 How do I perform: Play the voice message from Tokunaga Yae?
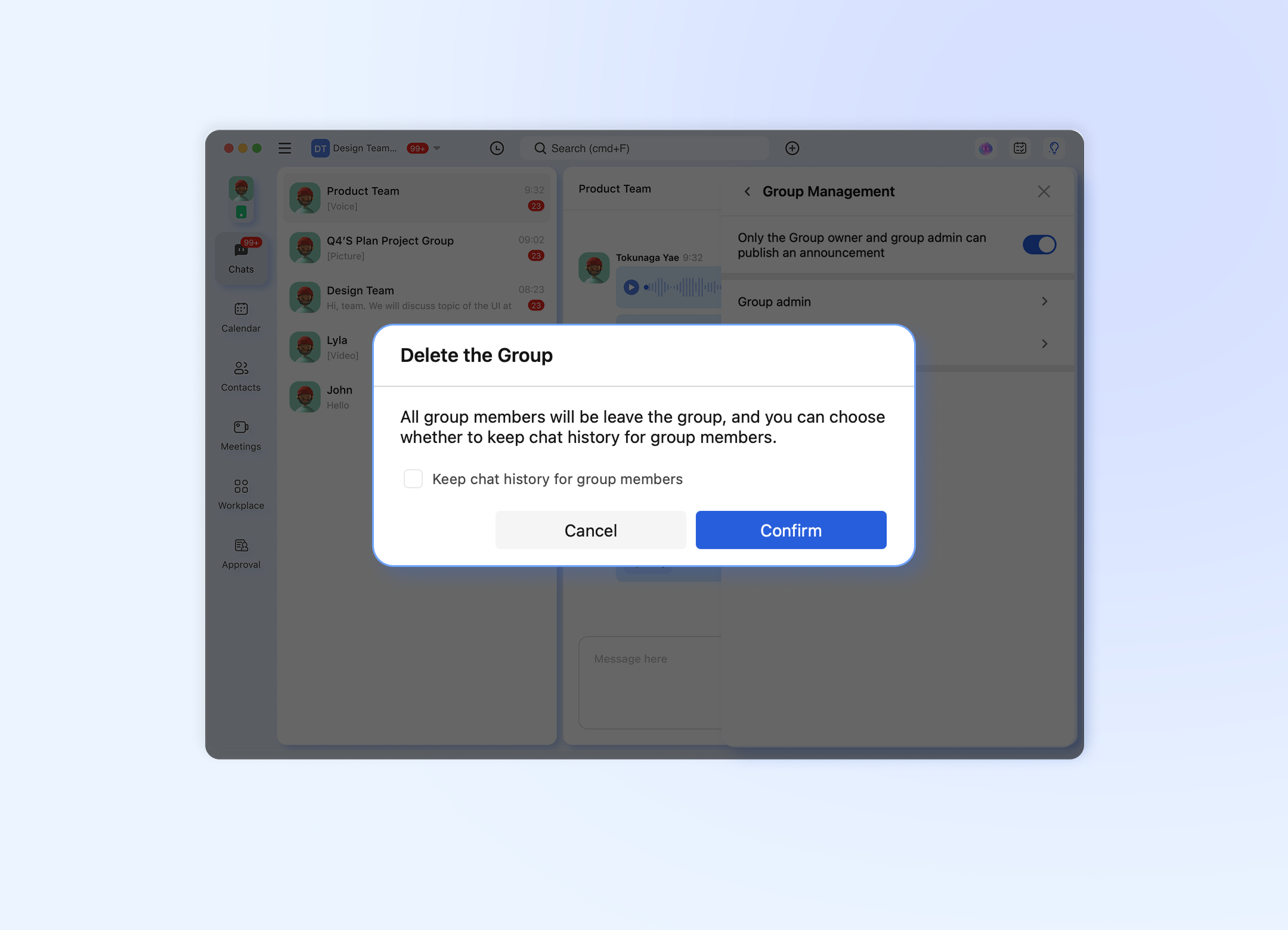click(631, 287)
